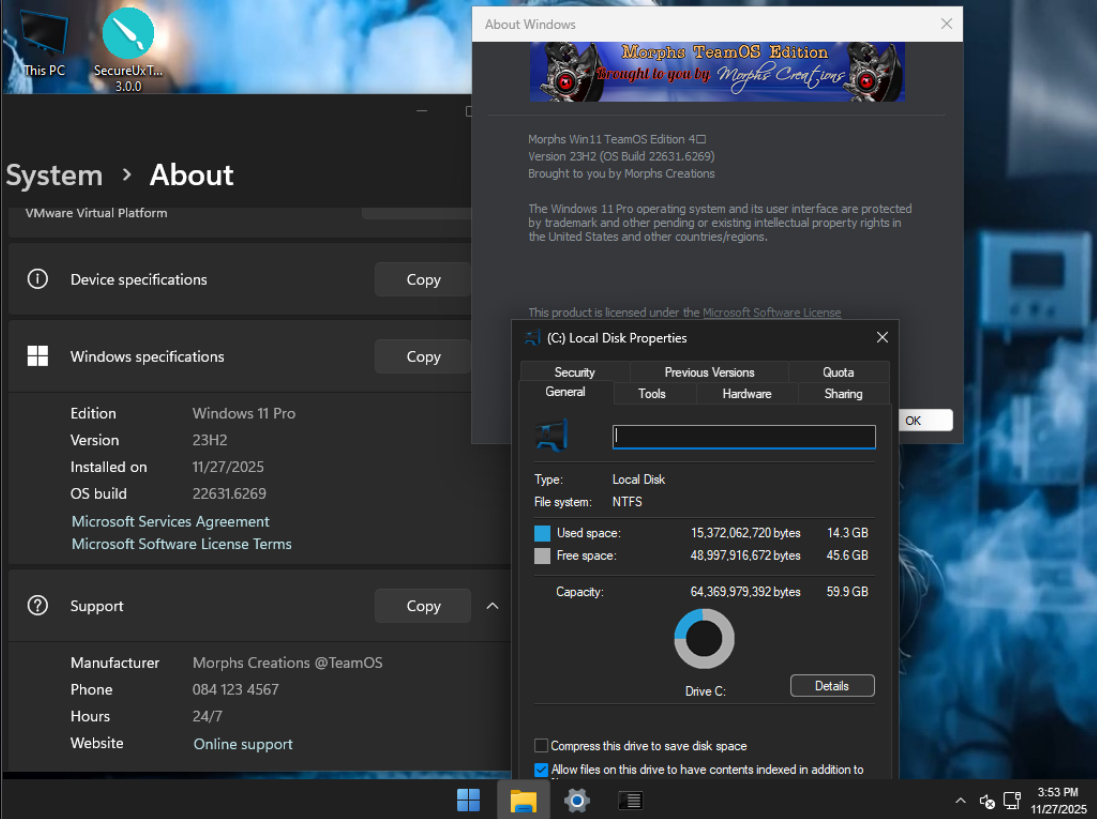This screenshot has height=819, width=1097.
Task: Enable Compress this drive checkbox
Action: coord(541,746)
